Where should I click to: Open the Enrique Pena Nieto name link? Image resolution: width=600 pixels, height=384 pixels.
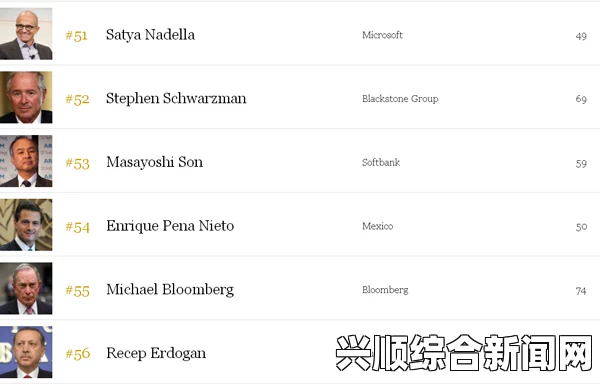(x=170, y=226)
